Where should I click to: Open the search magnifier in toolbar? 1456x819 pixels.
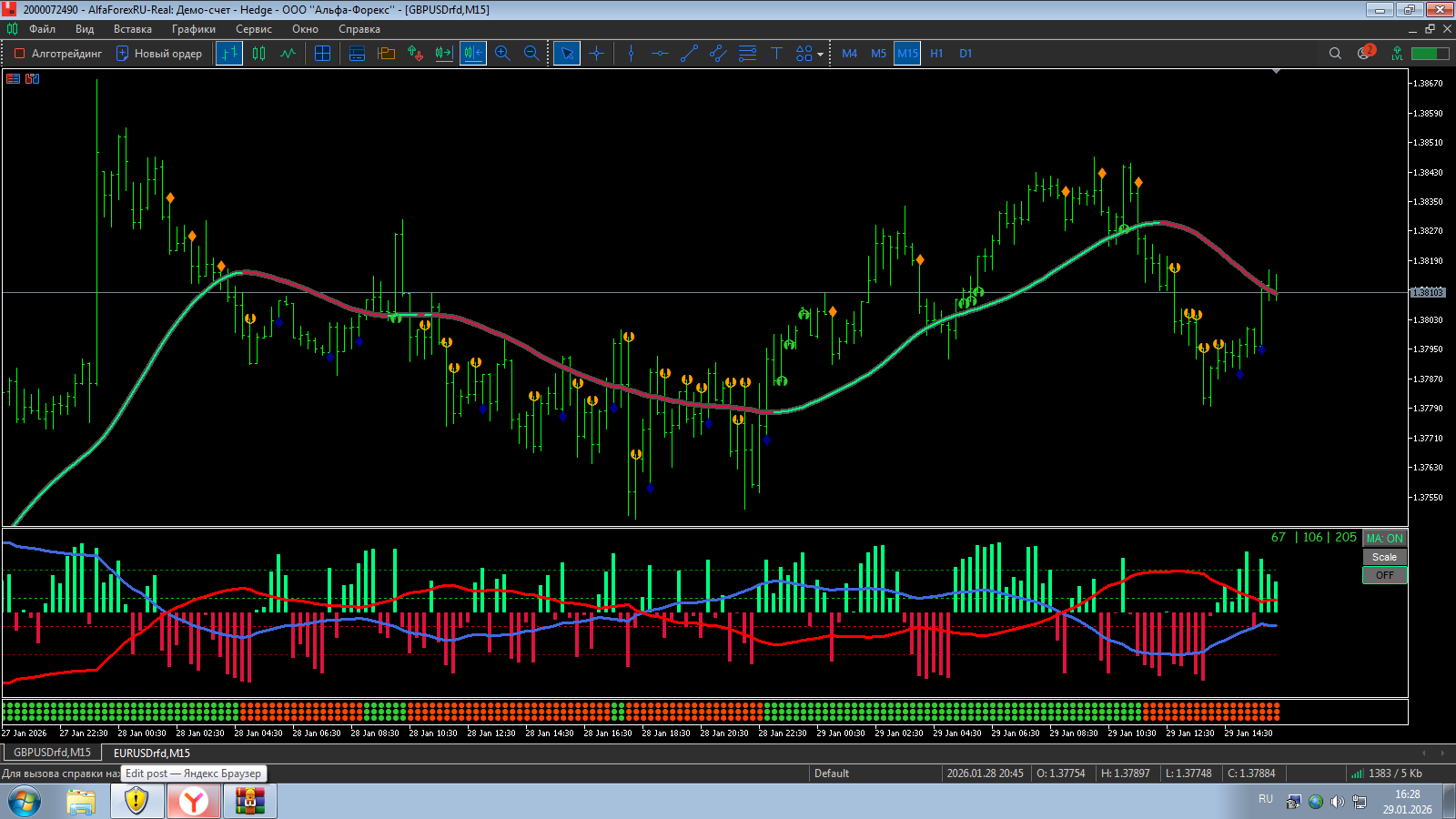point(1335,54)
